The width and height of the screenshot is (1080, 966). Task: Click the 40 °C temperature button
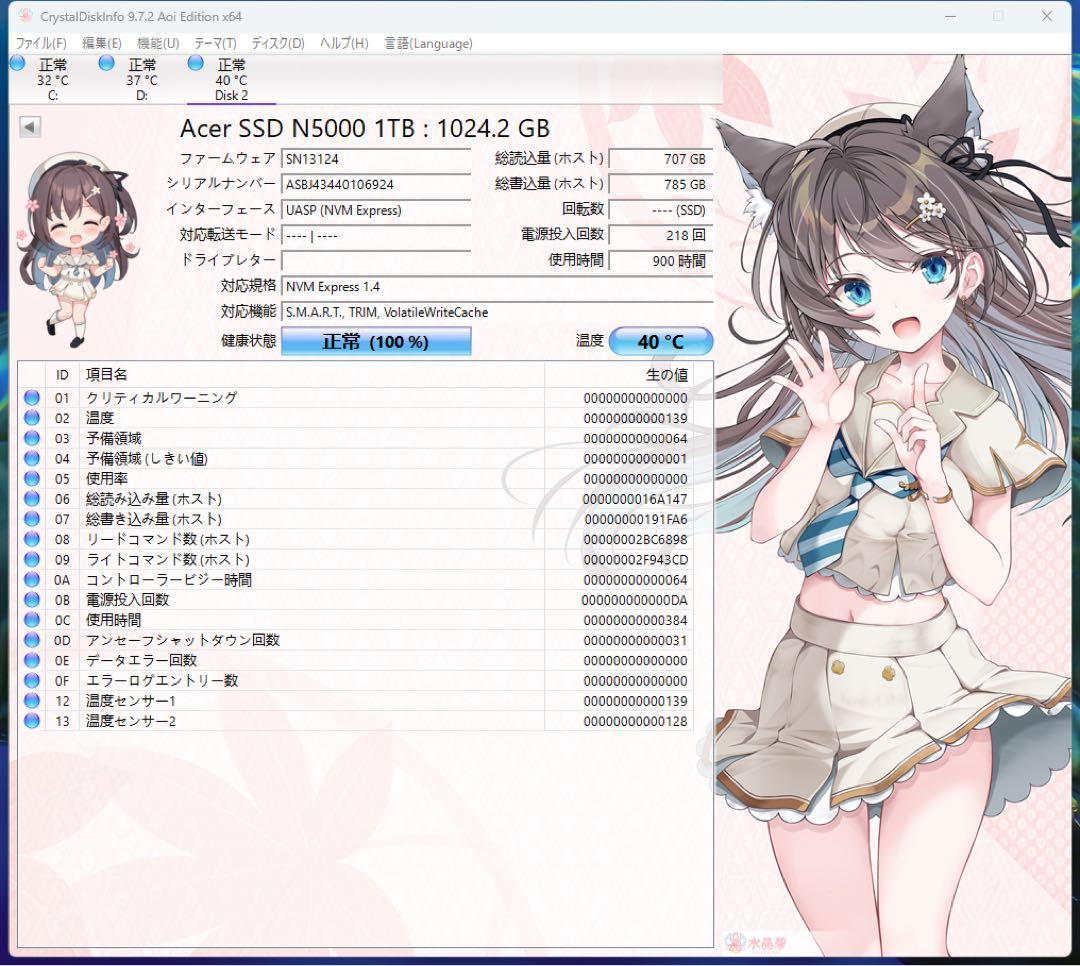(660, 341)
